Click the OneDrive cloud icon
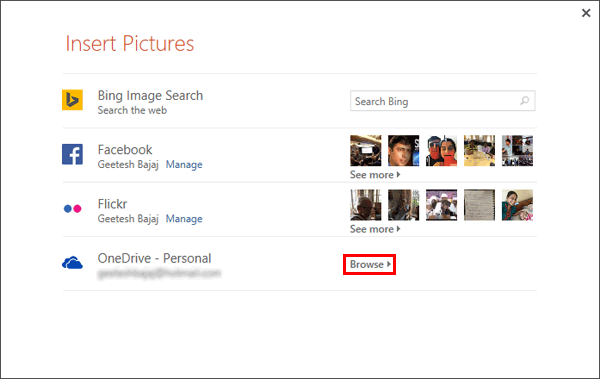600x379 pixels. (72, 263)
